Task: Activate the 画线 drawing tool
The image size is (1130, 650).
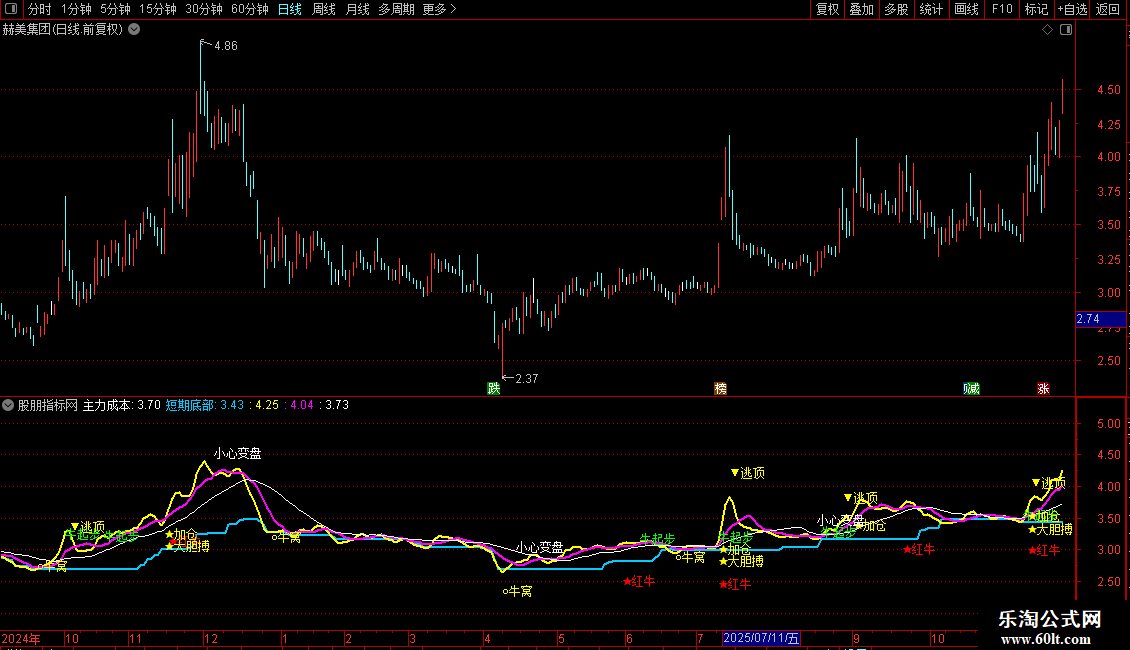Action: [x=966, y=9]
